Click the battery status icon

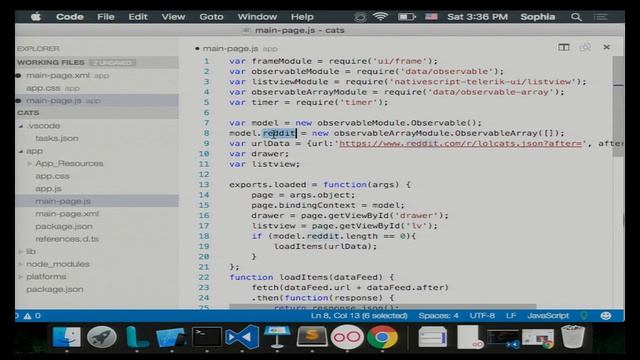pos(407,17)
